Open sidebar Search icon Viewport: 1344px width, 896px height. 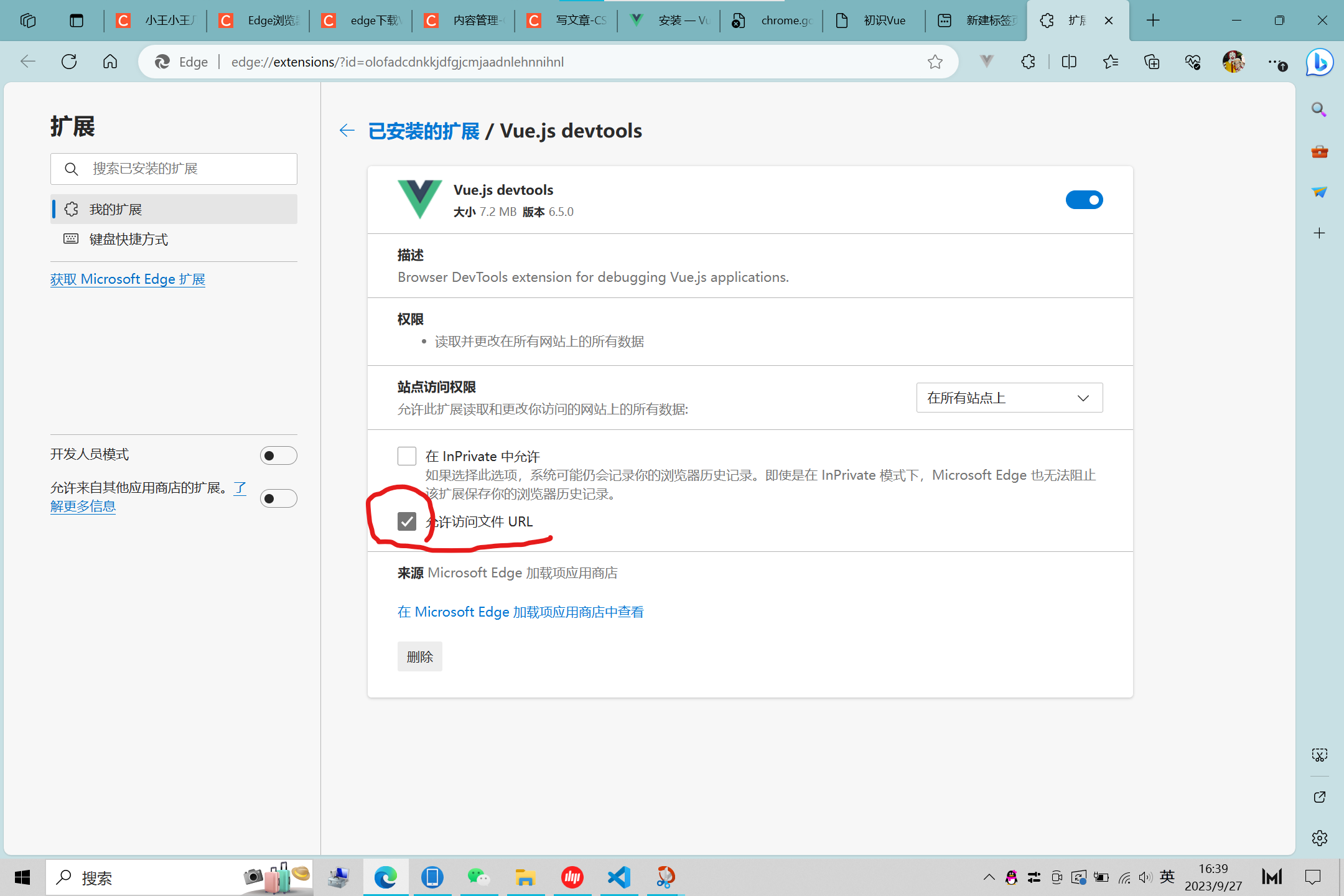[1319, 110]
